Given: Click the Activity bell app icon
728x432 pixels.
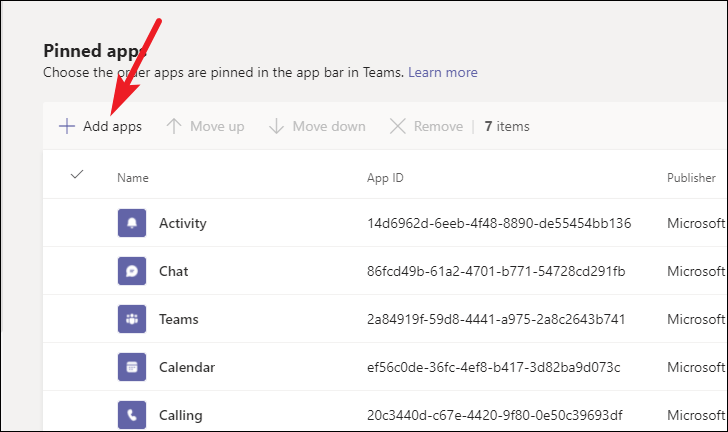Looking at the screenshot, I should (132, 223).
